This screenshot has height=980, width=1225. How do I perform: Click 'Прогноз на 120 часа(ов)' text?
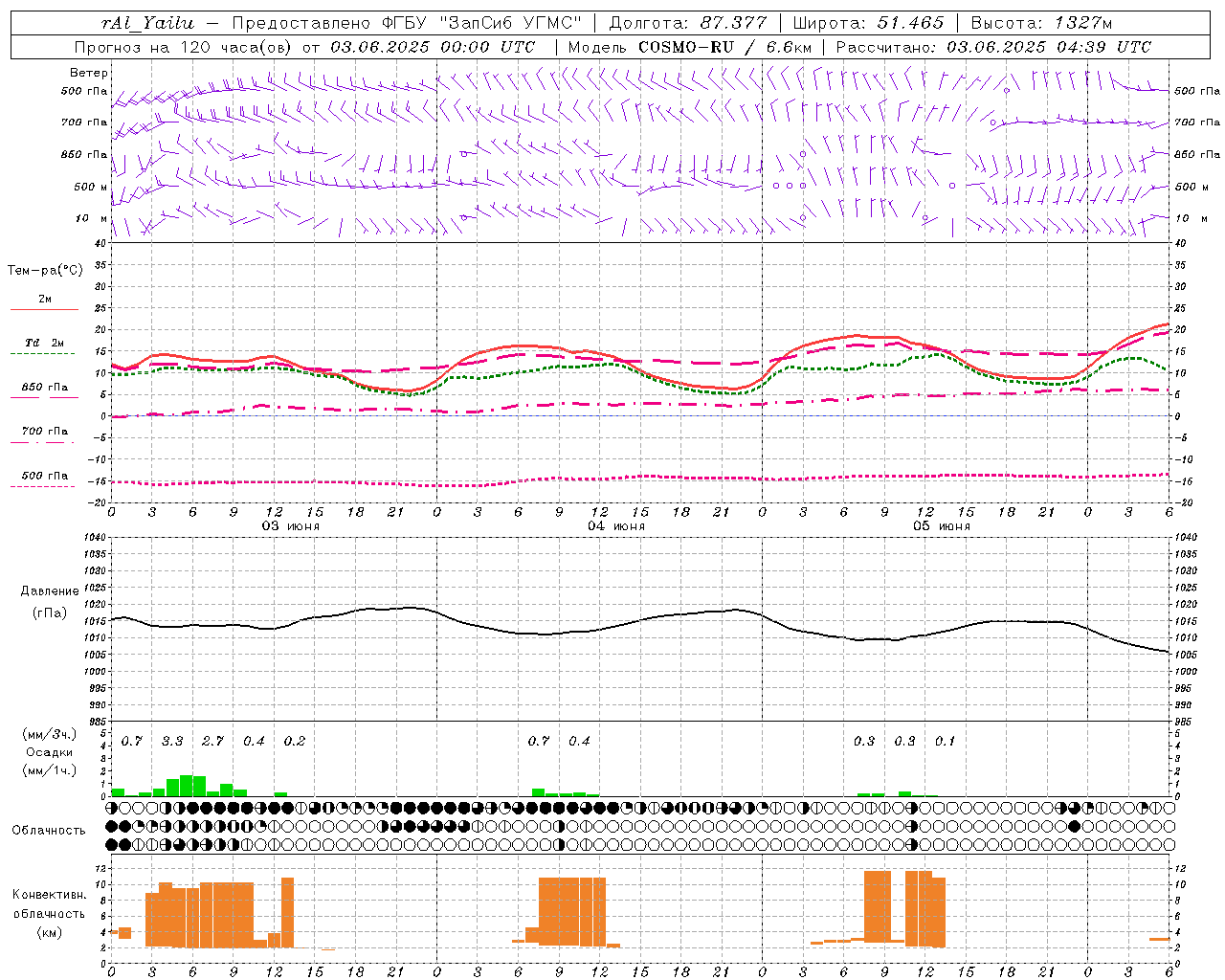[185, 47]
